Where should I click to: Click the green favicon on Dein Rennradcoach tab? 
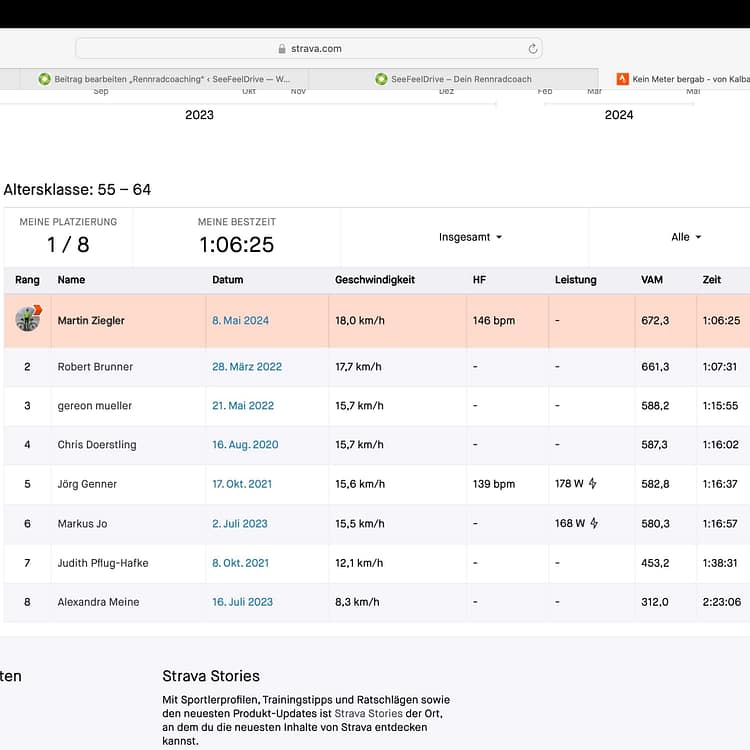click(x=381, y=79)
